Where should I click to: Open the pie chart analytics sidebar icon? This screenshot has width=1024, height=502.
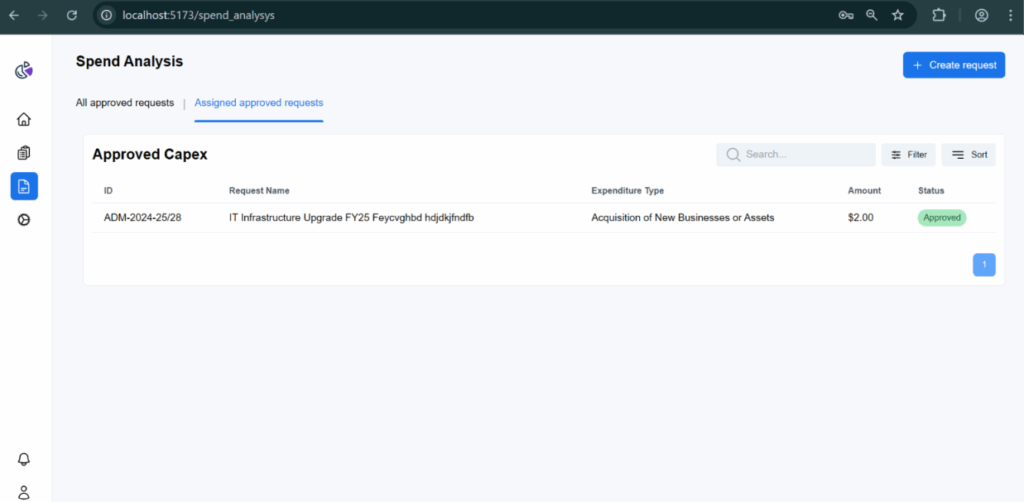[24, 220]
